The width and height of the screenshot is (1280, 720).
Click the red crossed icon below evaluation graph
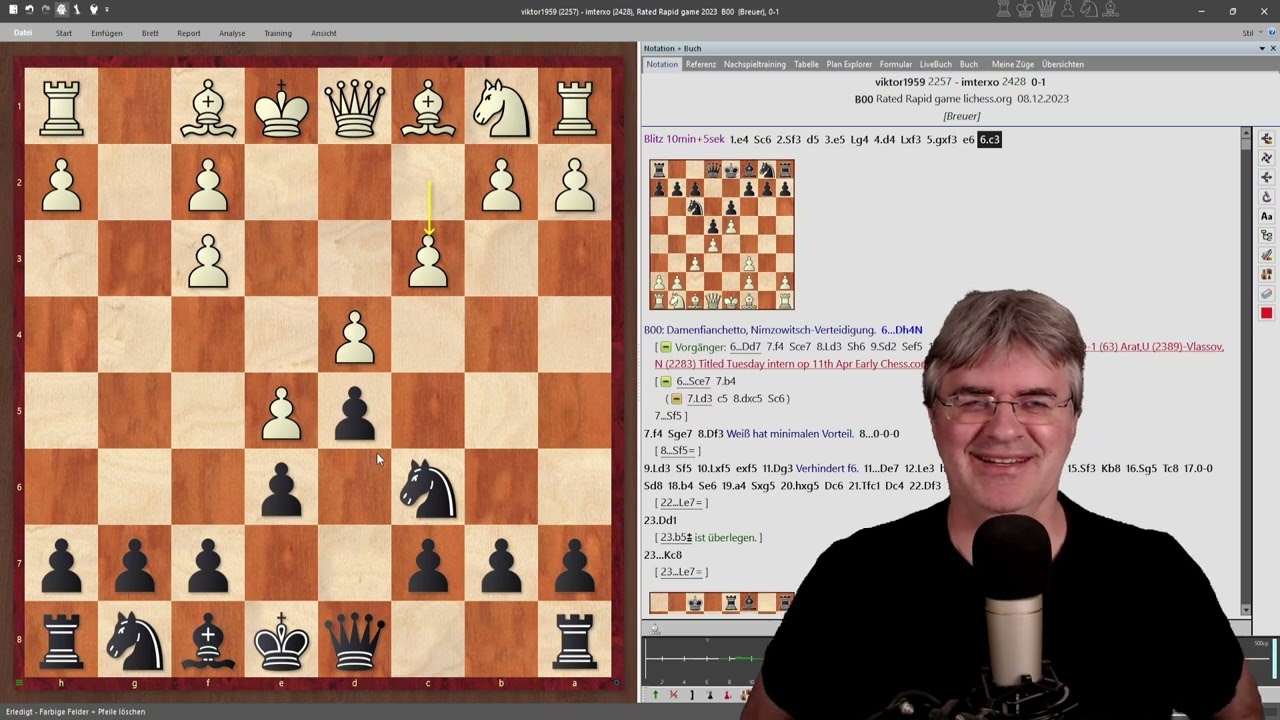(673, 695)
